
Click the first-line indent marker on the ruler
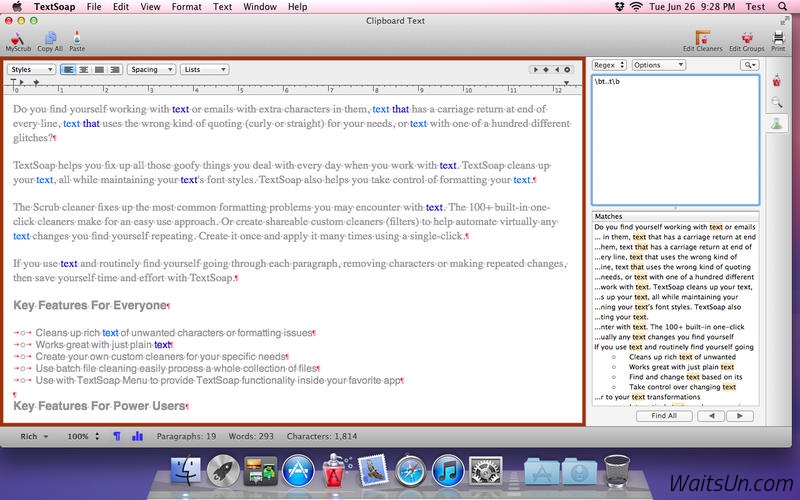point(14,82)
